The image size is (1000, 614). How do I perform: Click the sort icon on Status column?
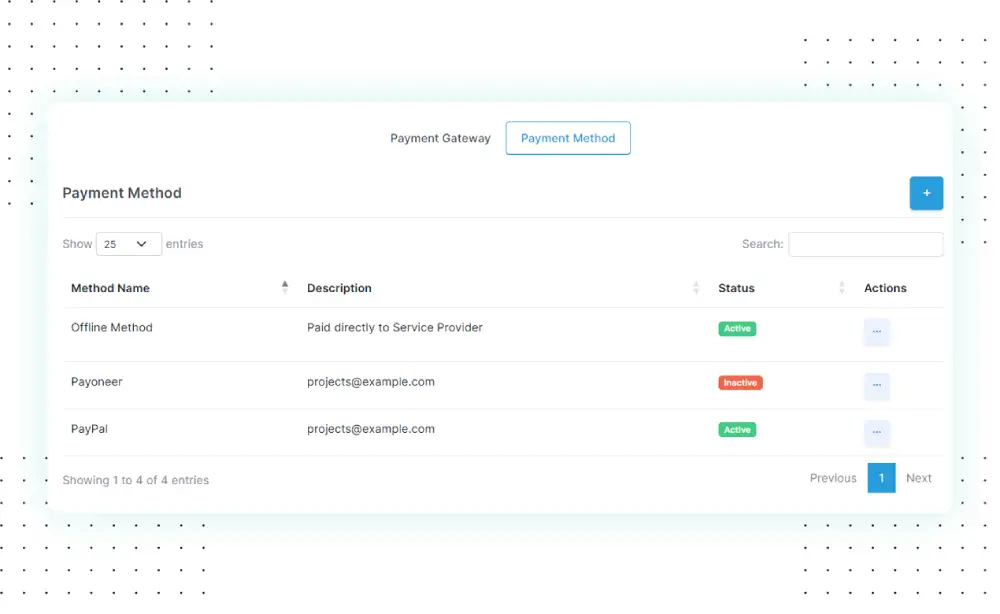(x=843, y=288)
